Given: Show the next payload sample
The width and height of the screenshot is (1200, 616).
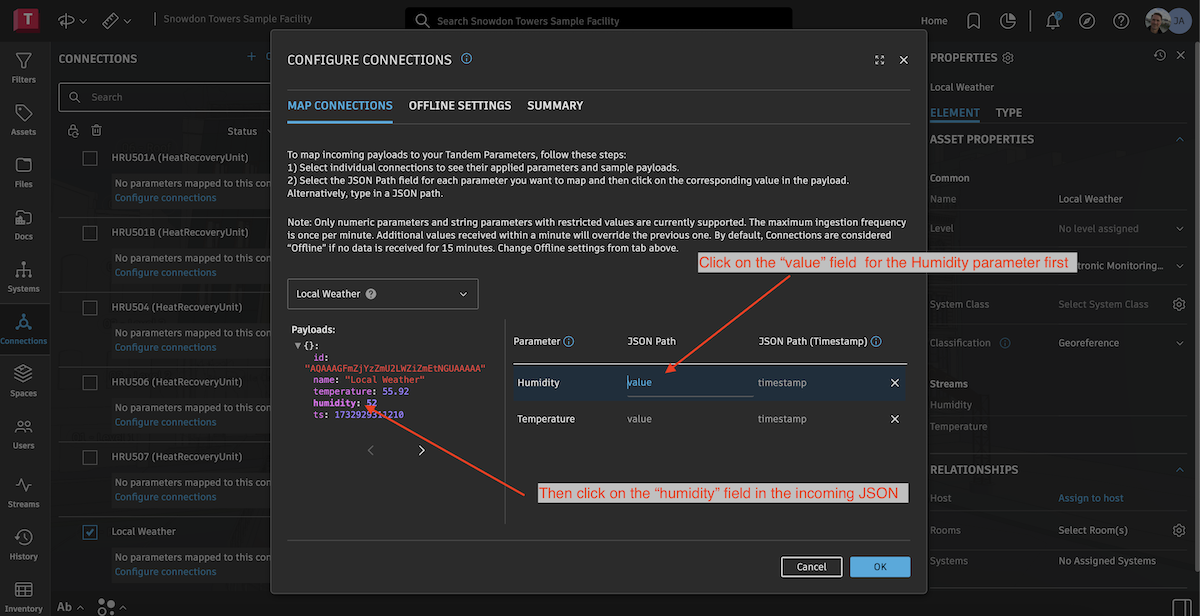Looking at the screenshot, I should (421, 451).
